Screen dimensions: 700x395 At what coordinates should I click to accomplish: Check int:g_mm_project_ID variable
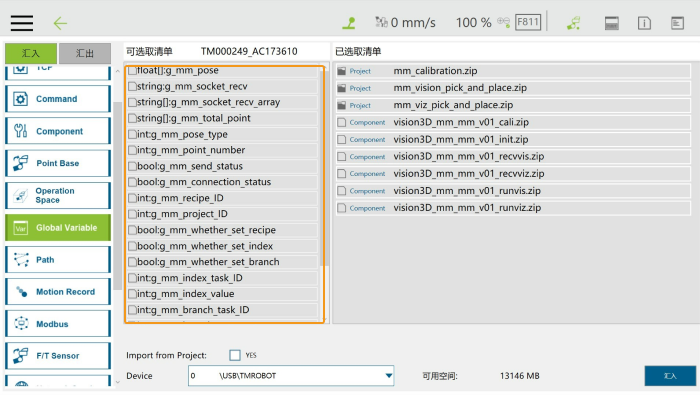point(132,214)
